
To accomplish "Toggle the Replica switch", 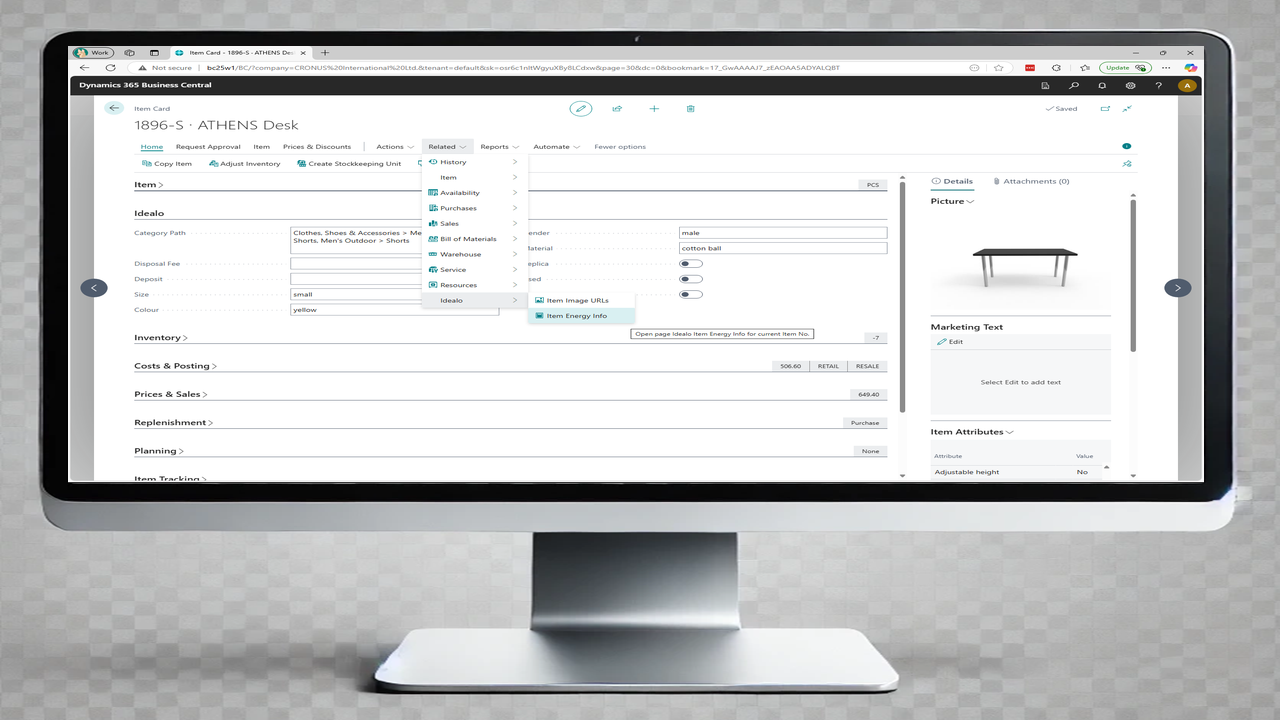I will (x=690, y=264).
